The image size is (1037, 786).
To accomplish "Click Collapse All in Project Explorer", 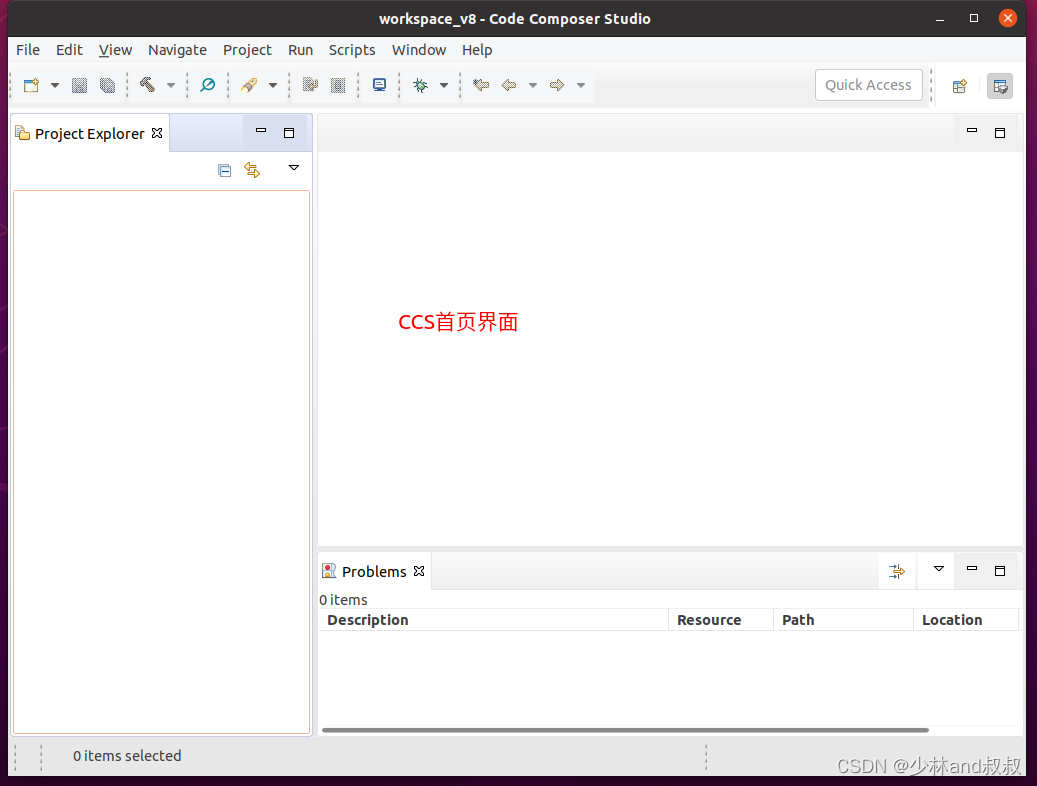I will tap(225, 171).
